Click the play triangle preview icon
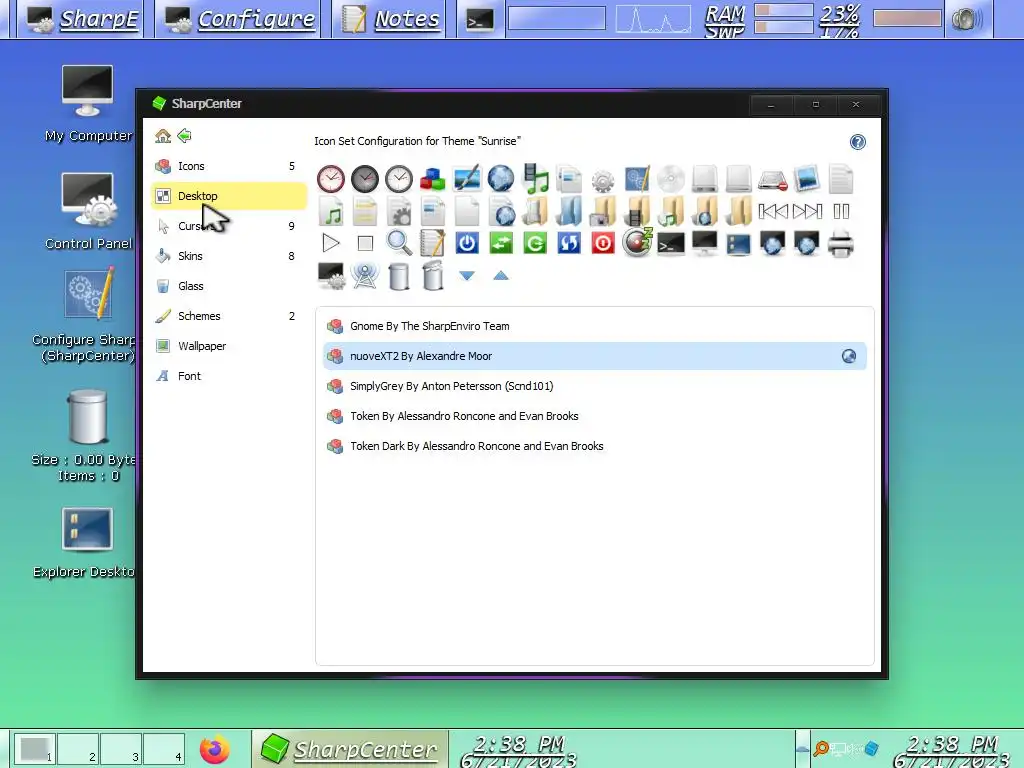The image size is (1024, 768). pyautogui.click(x=331, y=244)
